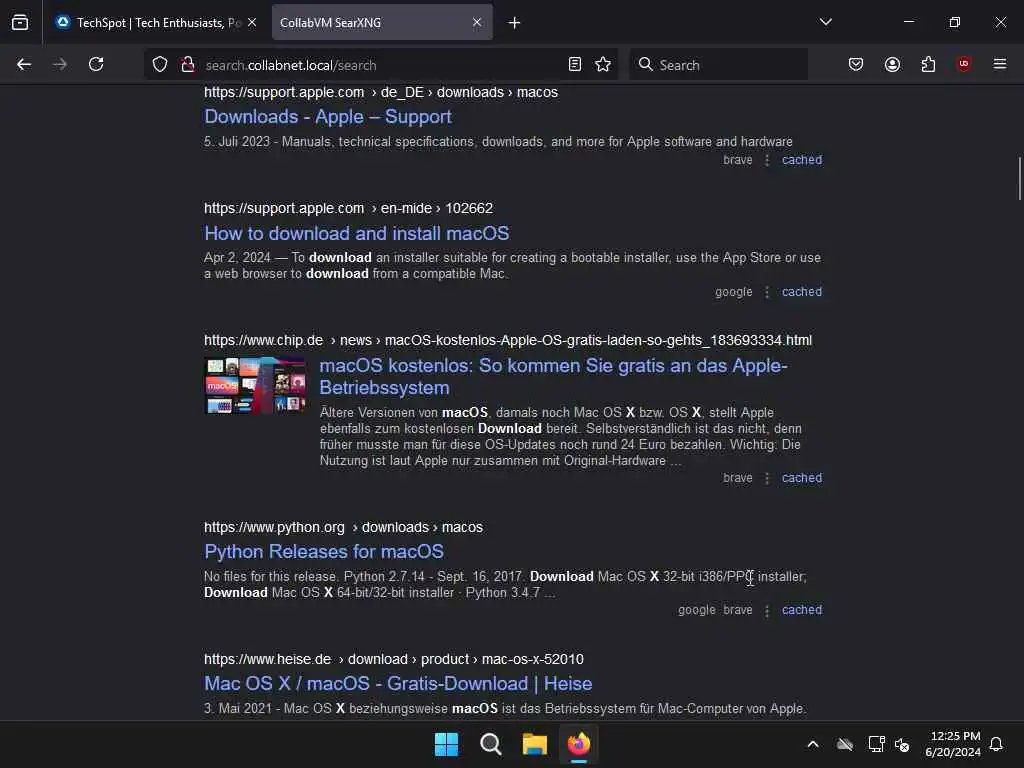Click the www.heise.de download product URL
The width and height of the screenshot is (1024, 768).
tap(394, 659)
